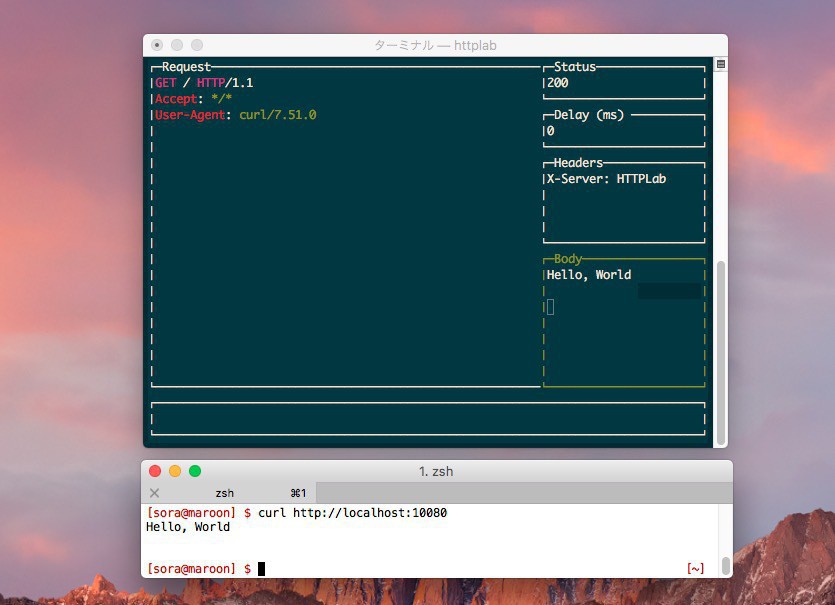This screenshot has width=835, height=605.
Task: Close the zsh tab with the X icon
Action: 154,493
